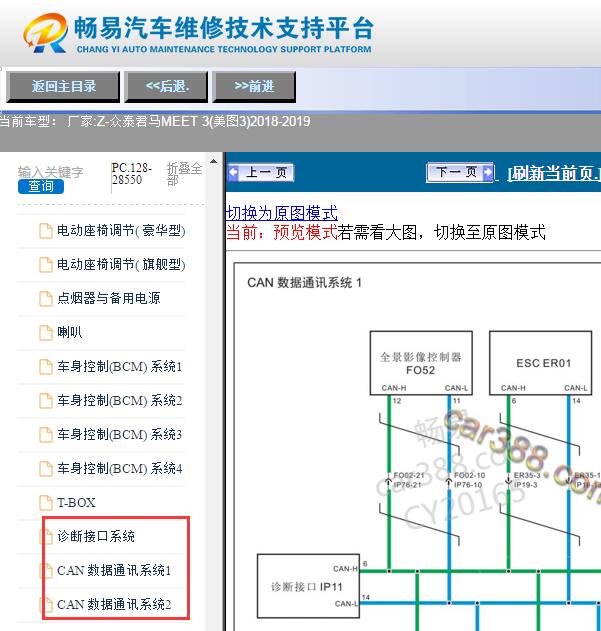Open 电动座椅调节(旗舰型) in the tree
Image resolution: width=601 pixels, height=631 pixels.
pyautogui.click(x=121, y=264)
